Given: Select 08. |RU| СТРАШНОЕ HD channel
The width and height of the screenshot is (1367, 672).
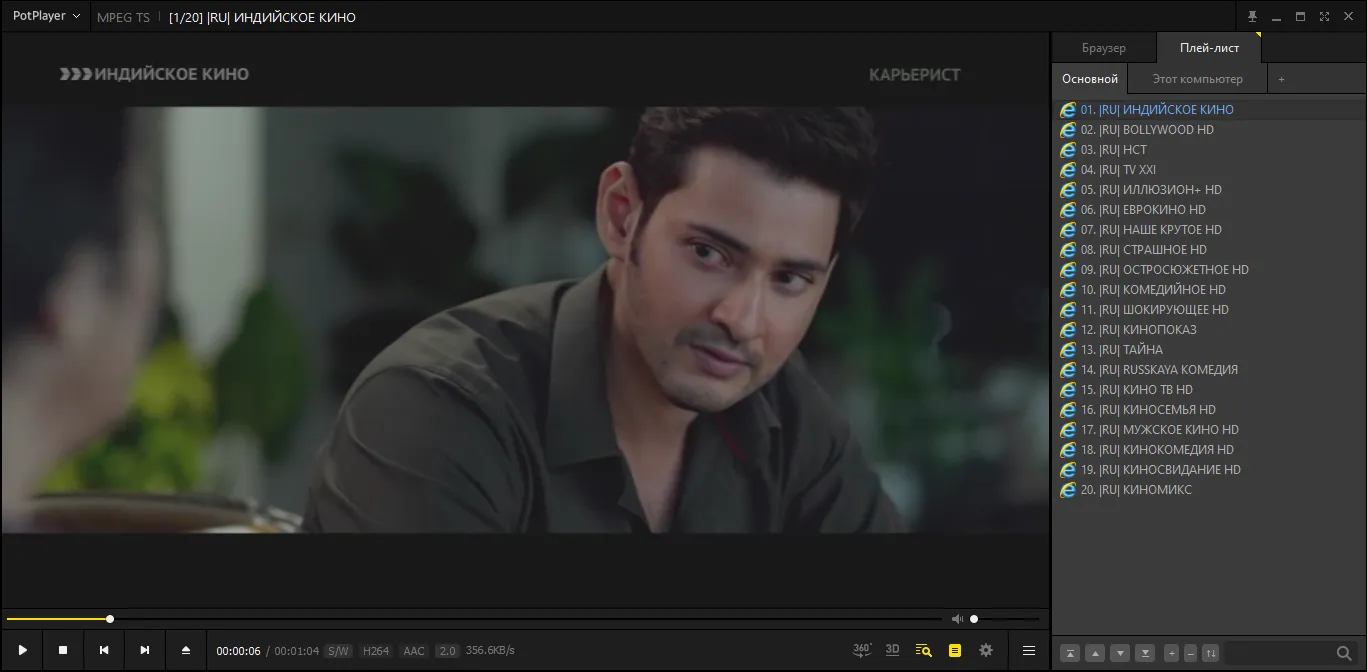Looking at the screenshot, I should click(1209, 250).
